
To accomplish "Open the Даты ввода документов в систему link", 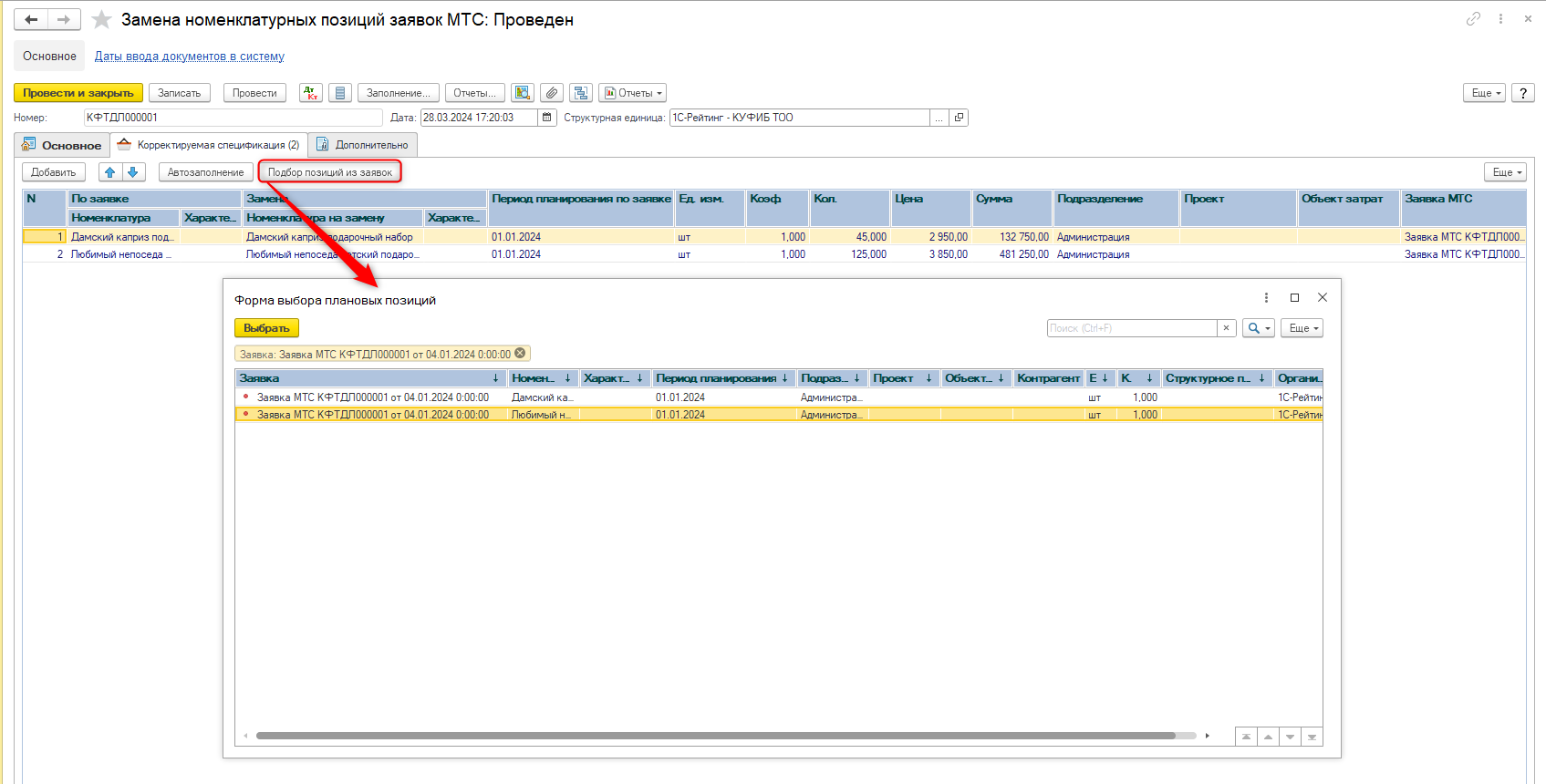I will pyautogui.click(x=190, y=57).
